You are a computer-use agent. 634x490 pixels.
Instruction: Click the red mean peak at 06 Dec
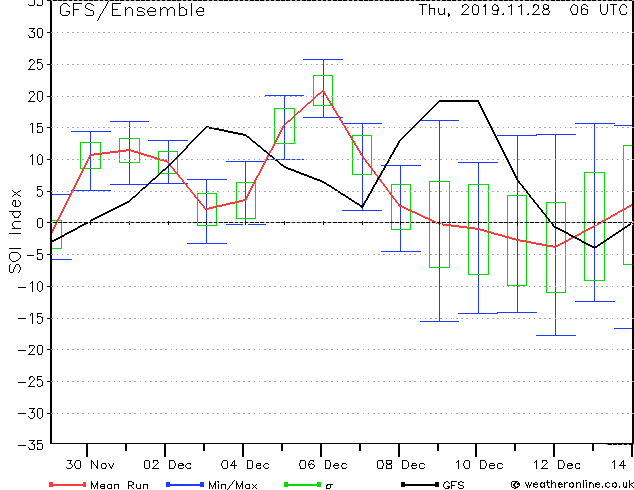[x=323, y=91]
